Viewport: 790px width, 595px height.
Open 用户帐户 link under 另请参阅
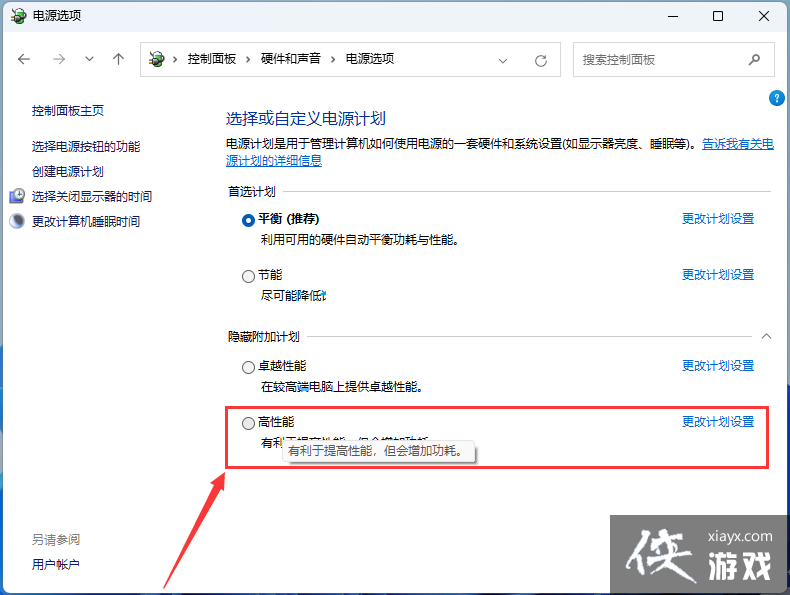click(55, 565)
